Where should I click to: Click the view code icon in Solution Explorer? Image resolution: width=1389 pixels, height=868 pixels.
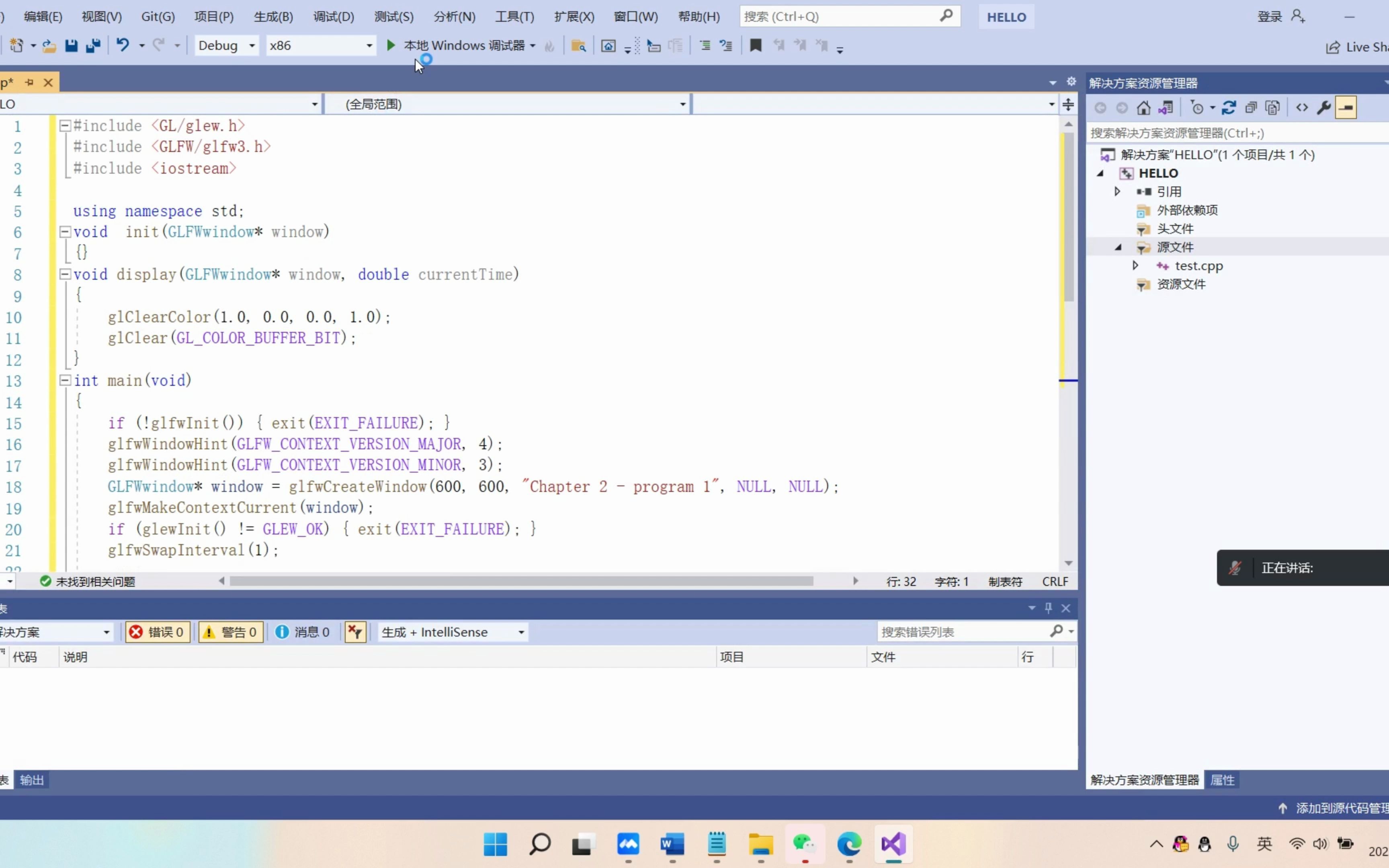tap(1302, 108)
